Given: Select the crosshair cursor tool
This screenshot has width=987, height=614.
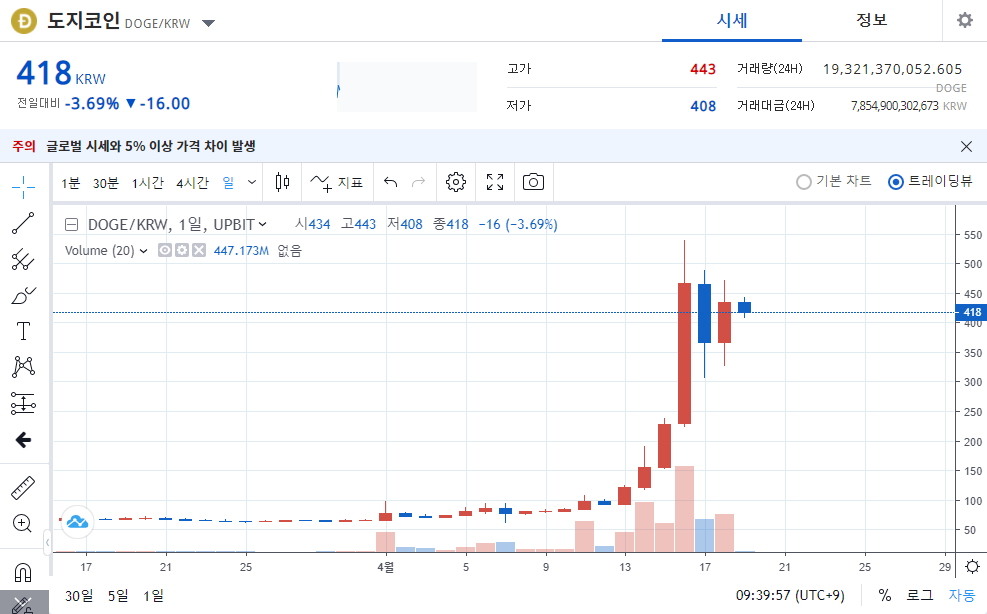Looking at the screenshot, I should click(x=23, y=187).
